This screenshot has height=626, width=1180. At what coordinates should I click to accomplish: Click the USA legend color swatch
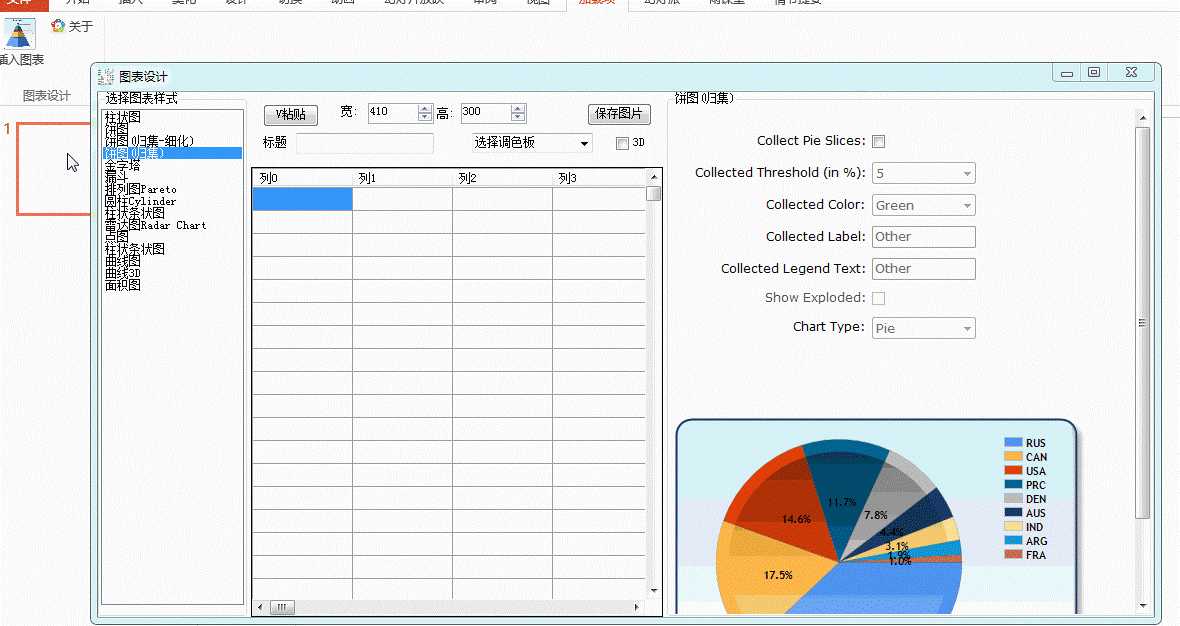pos(1013,470)
